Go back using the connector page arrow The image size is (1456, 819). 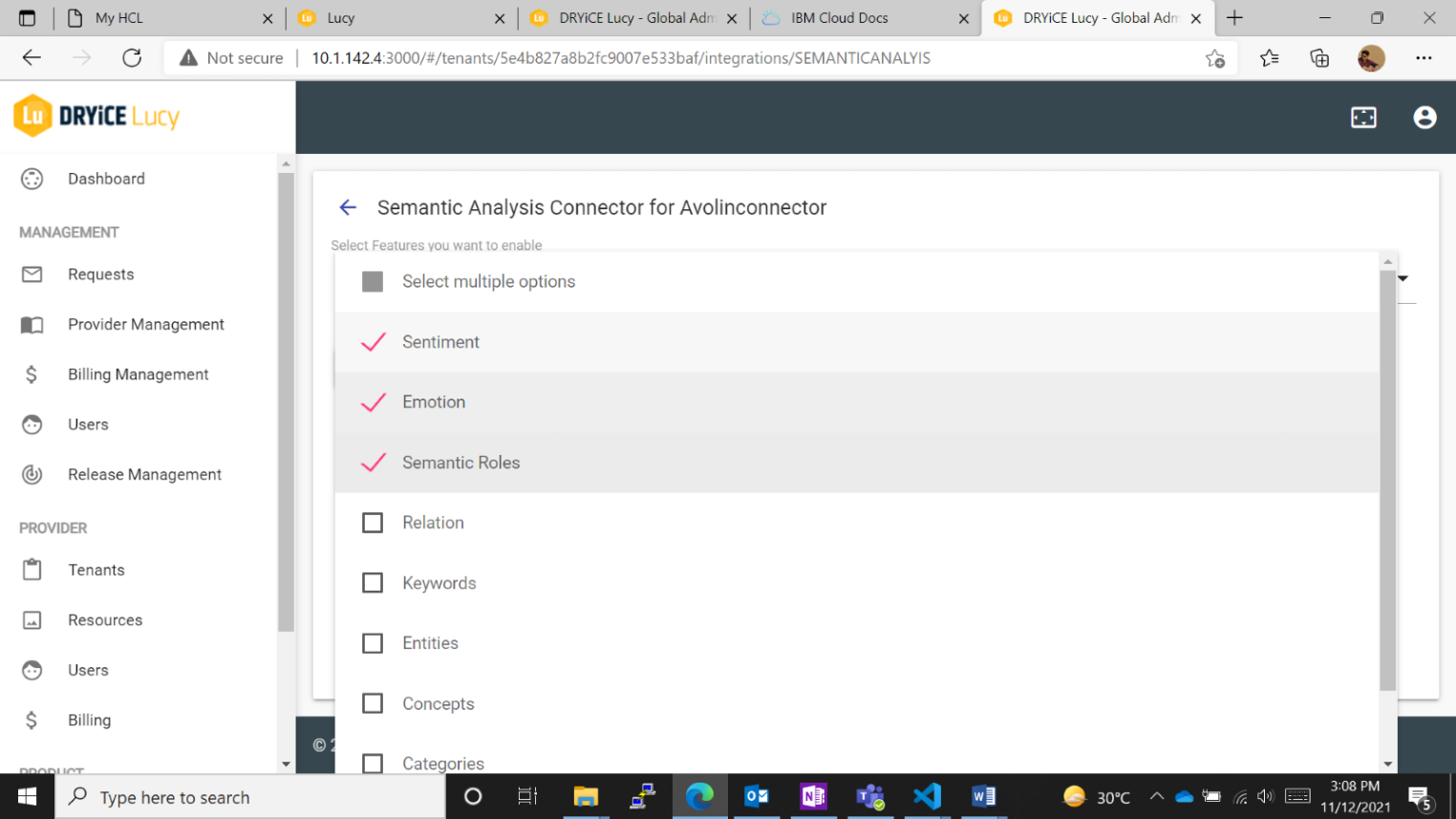coord(348,207)
